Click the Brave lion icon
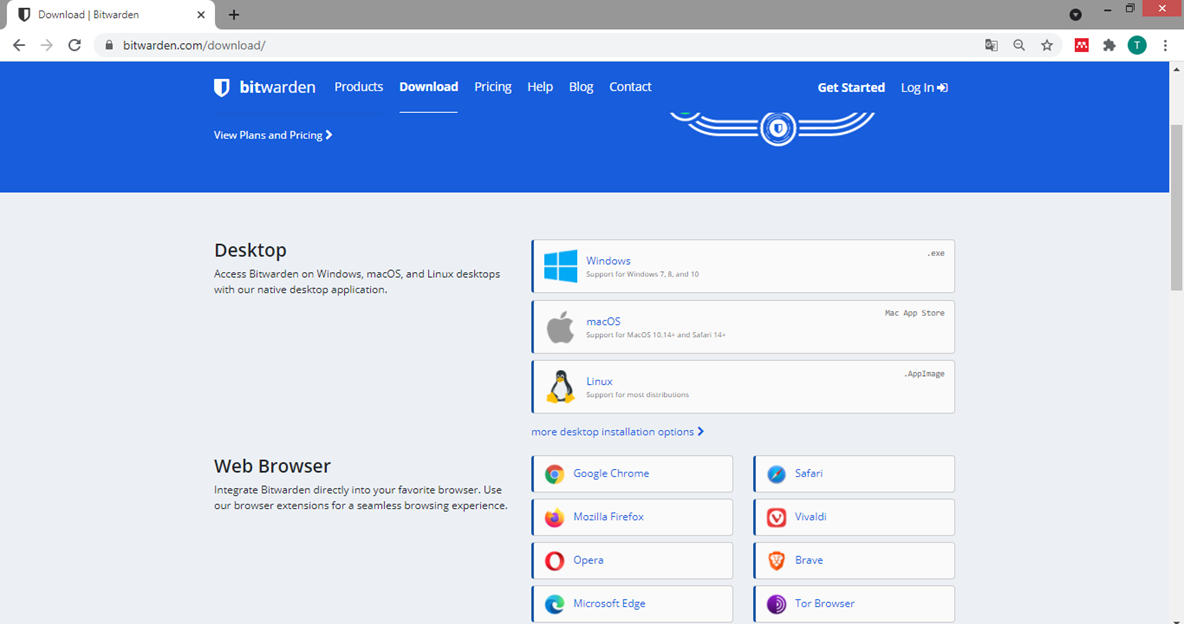 coord(776,561)
